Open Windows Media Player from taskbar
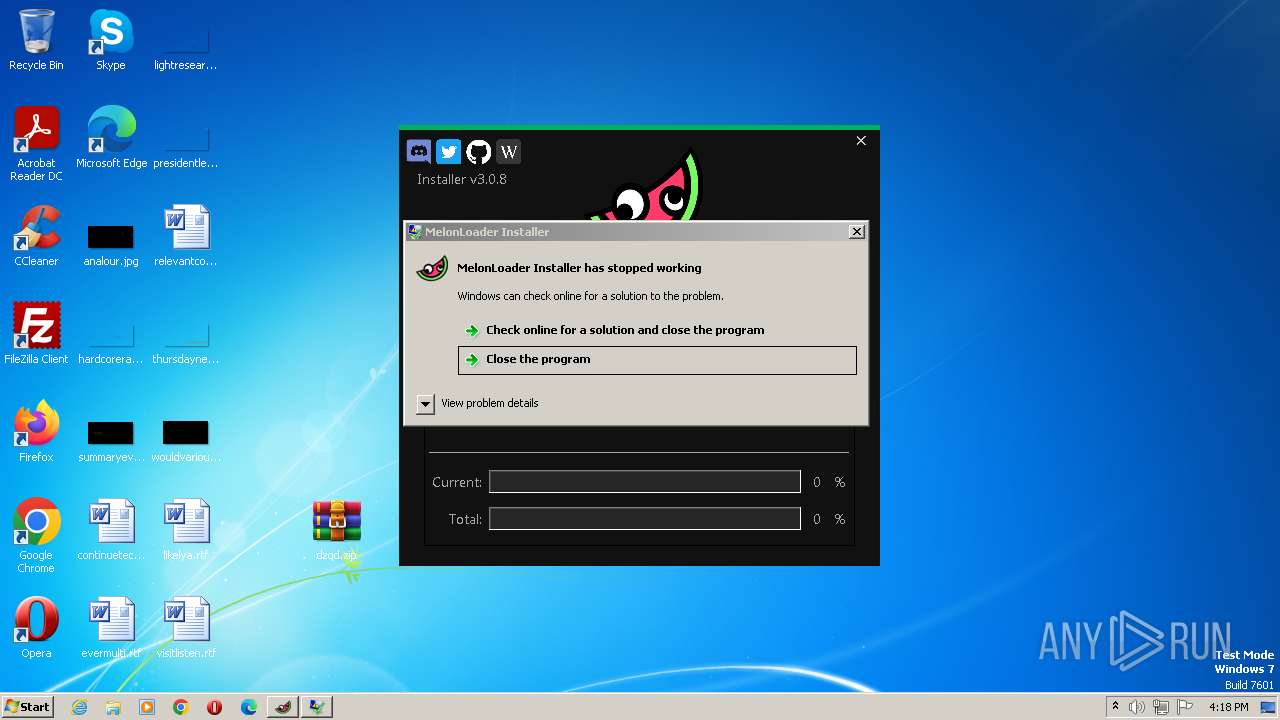 pyautogui.click(x=147, y=707)
